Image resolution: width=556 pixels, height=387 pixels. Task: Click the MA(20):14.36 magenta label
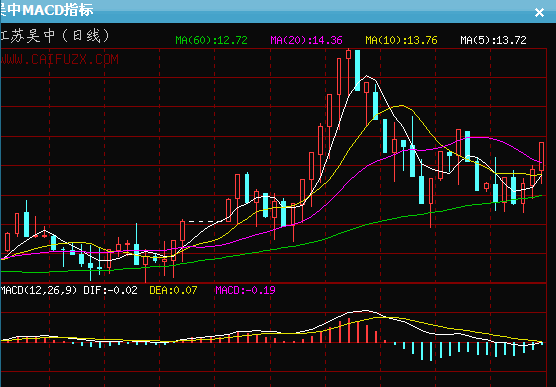coord(306,40)
